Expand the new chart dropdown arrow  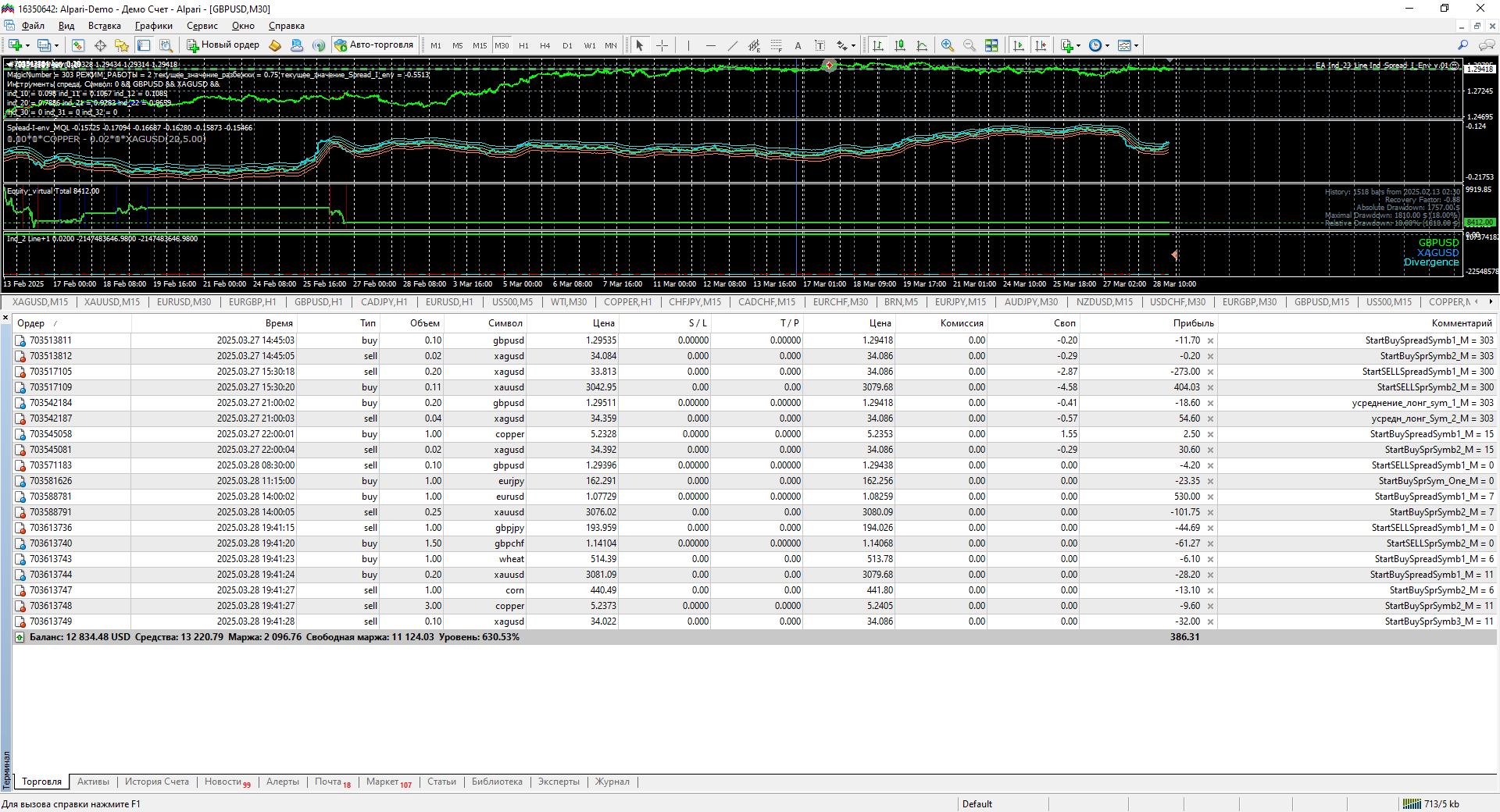click(x=28, y=45)
